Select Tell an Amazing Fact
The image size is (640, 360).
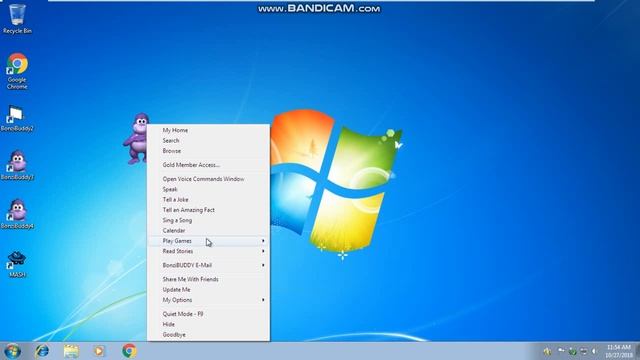[x=208, y=210]
